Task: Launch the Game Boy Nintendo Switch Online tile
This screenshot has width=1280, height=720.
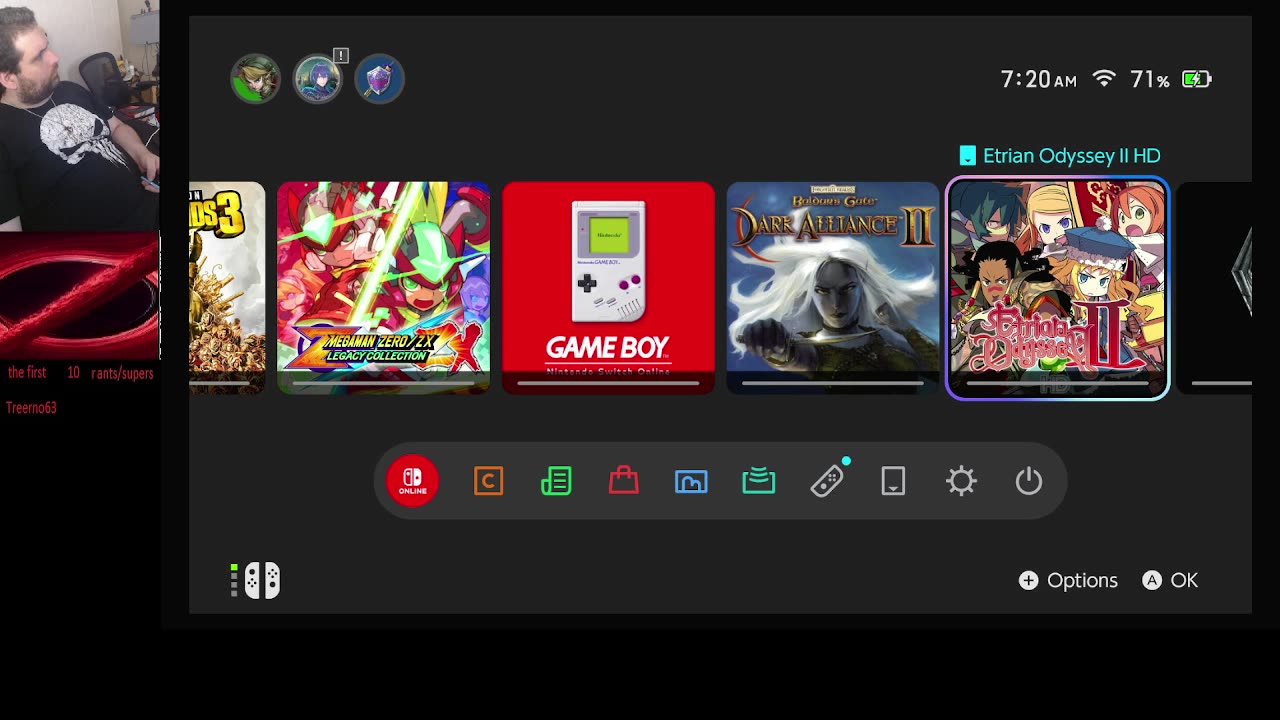Action: pyautogui.click(x=608, y=288)
